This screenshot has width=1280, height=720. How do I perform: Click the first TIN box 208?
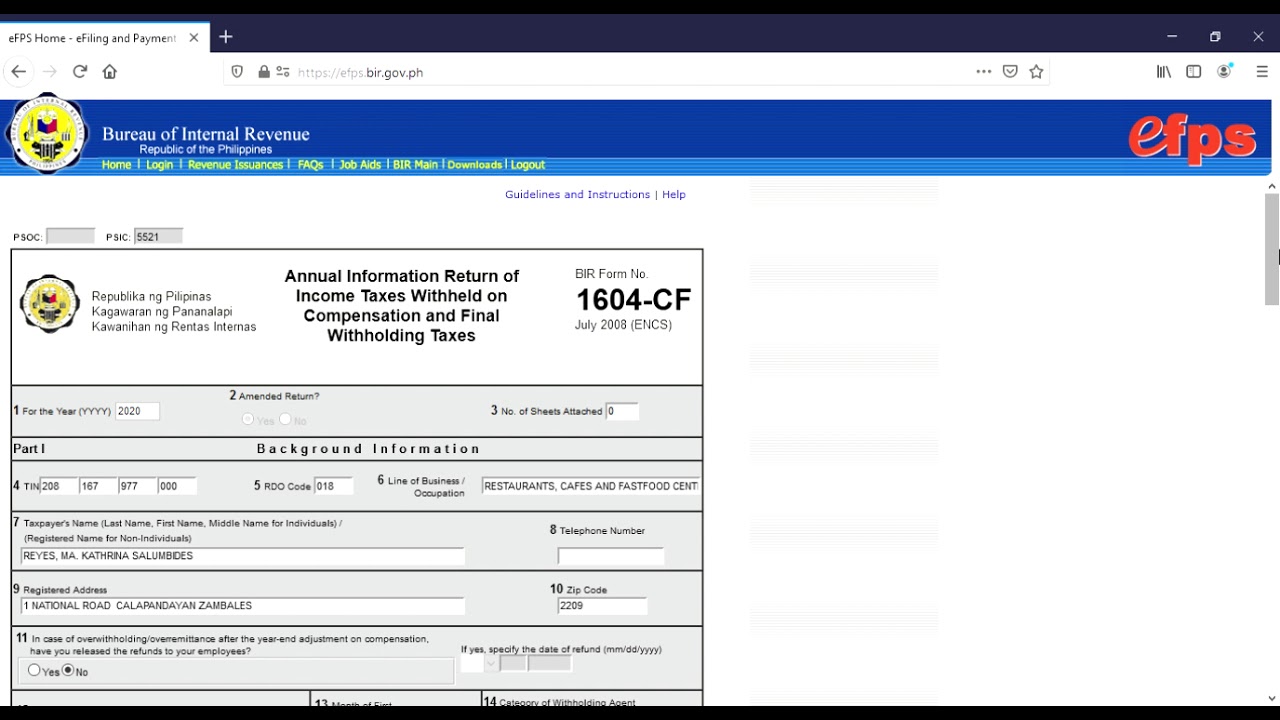[x=58, y=486]
